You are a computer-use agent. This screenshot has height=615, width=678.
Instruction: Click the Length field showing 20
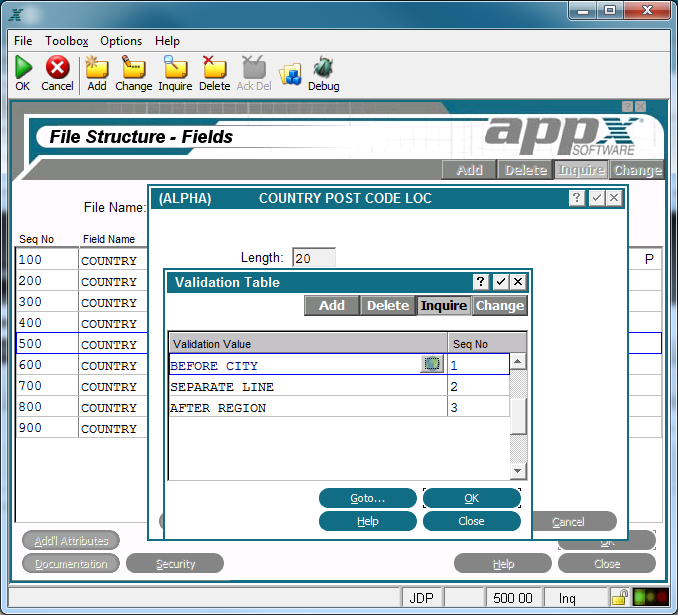point(314,258)
